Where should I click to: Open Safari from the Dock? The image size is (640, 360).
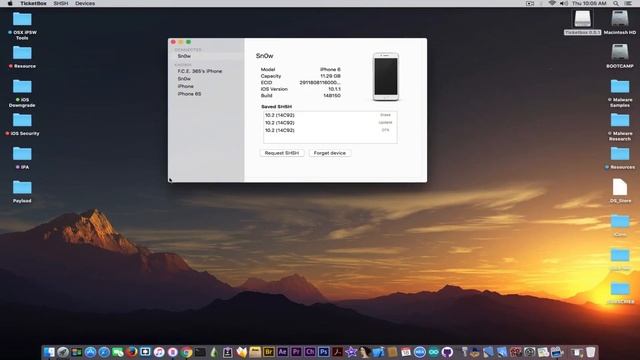pyautogui.click(x=104, y=352)
